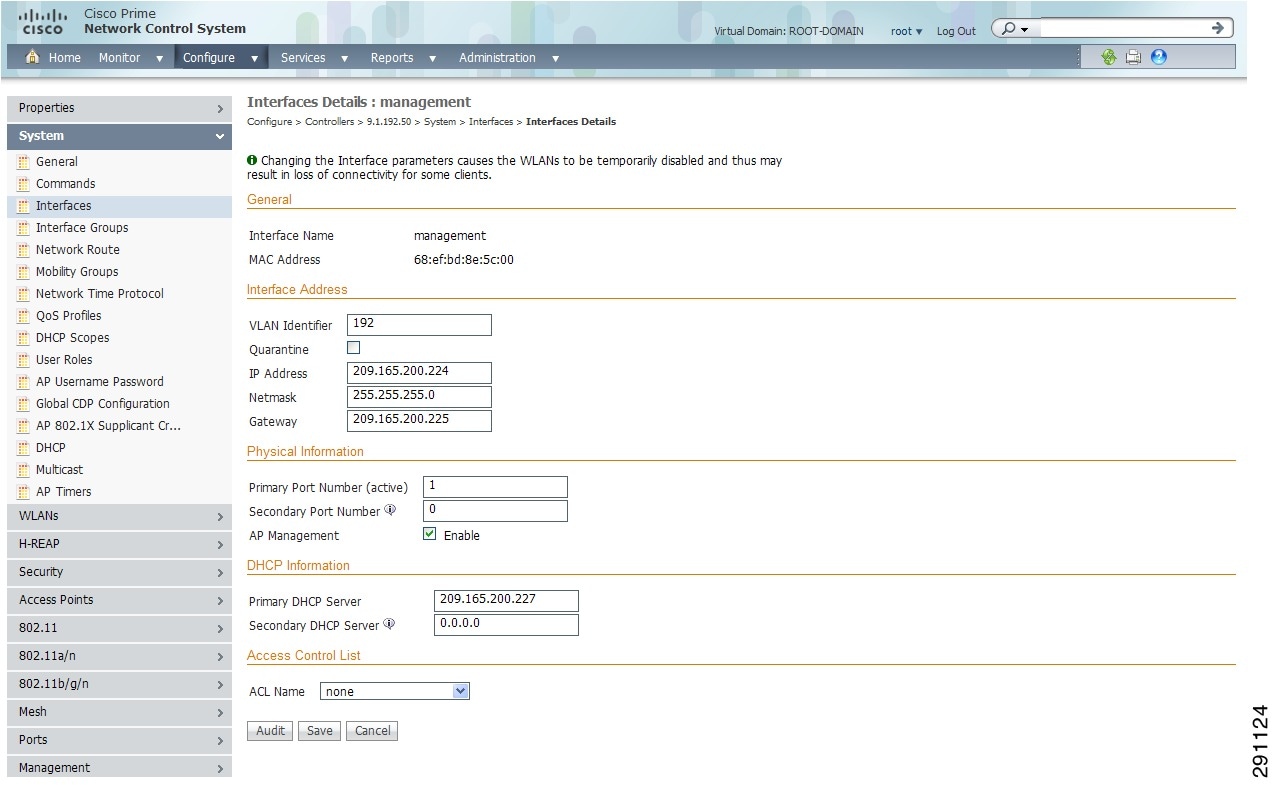This screenshot has width=1274, height=785.
Task: Open the Monitor menu
Action: (x=118, y=57)
